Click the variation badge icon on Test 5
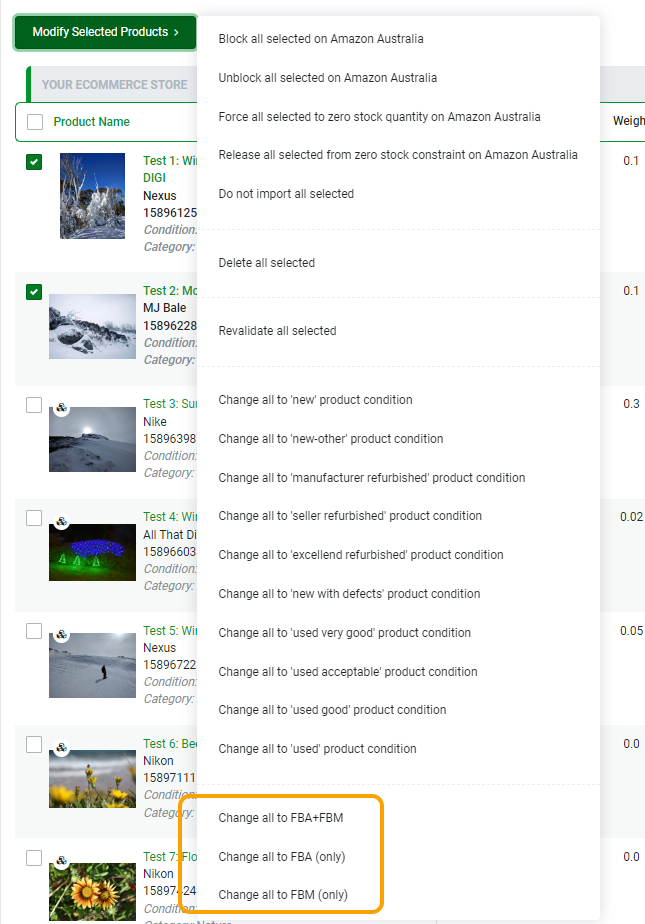Viewport: 645px width, 924px height. 62,635
